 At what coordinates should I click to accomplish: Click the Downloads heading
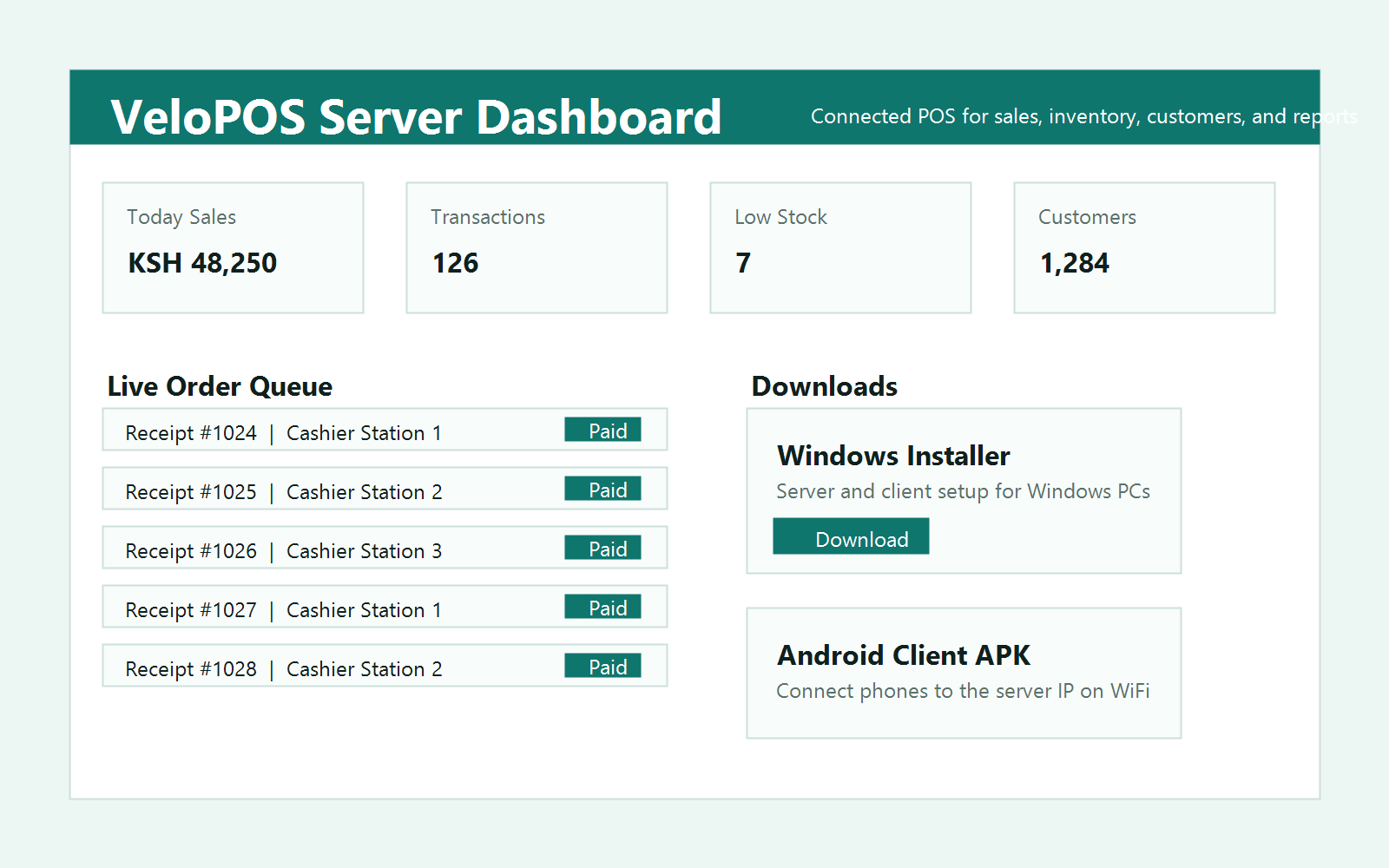pos(825,386)
